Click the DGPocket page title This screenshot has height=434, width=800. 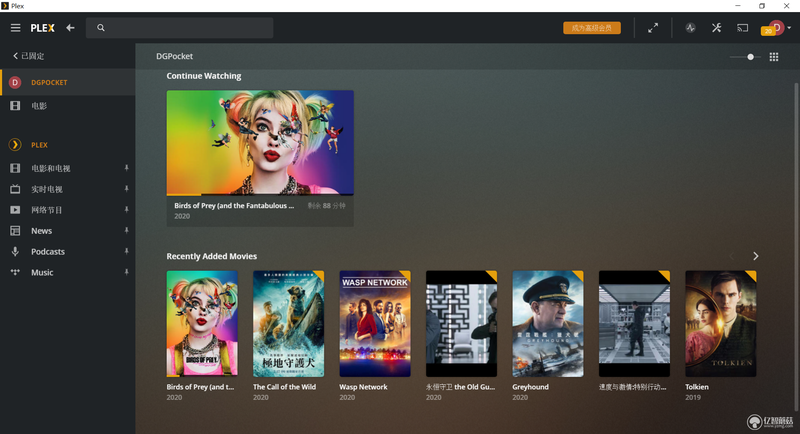[x=174, y=56]
